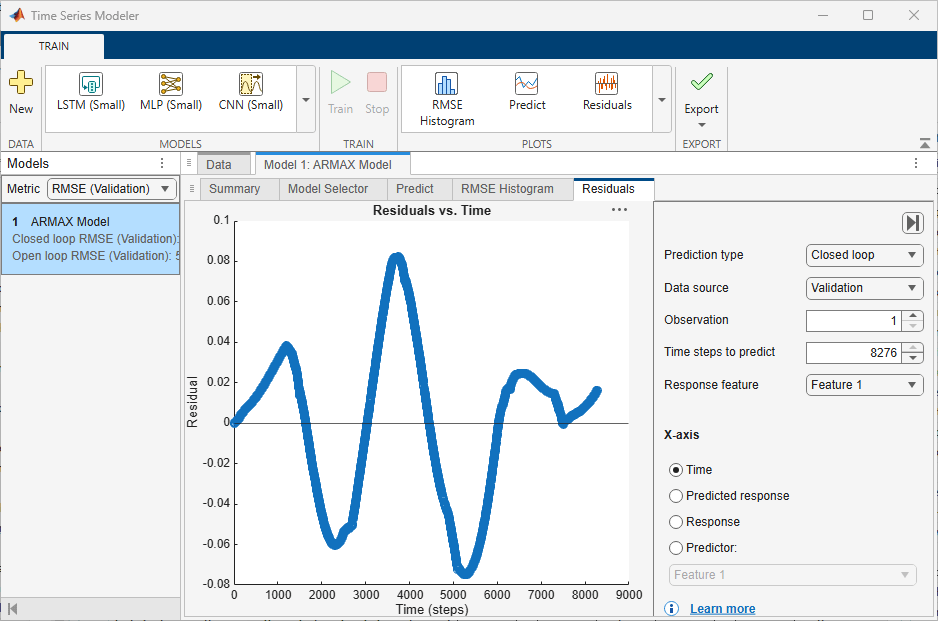
Task: Collapse the residuals options side panel
Action: pyautogui.click(x=912, y=223)
